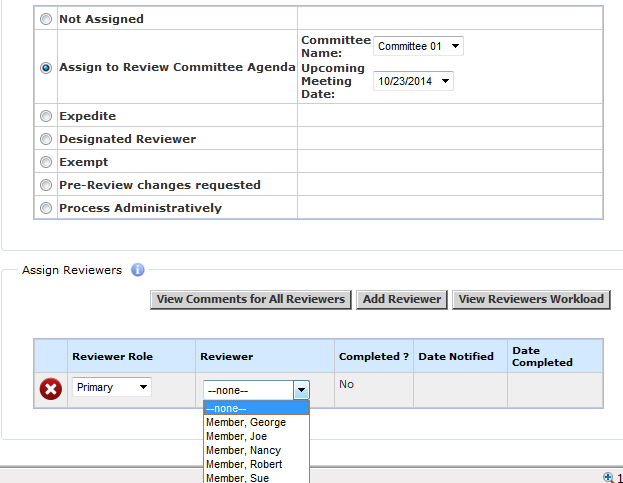Click View Reviewers Workload button
Viewport: 623px width, 483px height.
[x=531, y=299]
